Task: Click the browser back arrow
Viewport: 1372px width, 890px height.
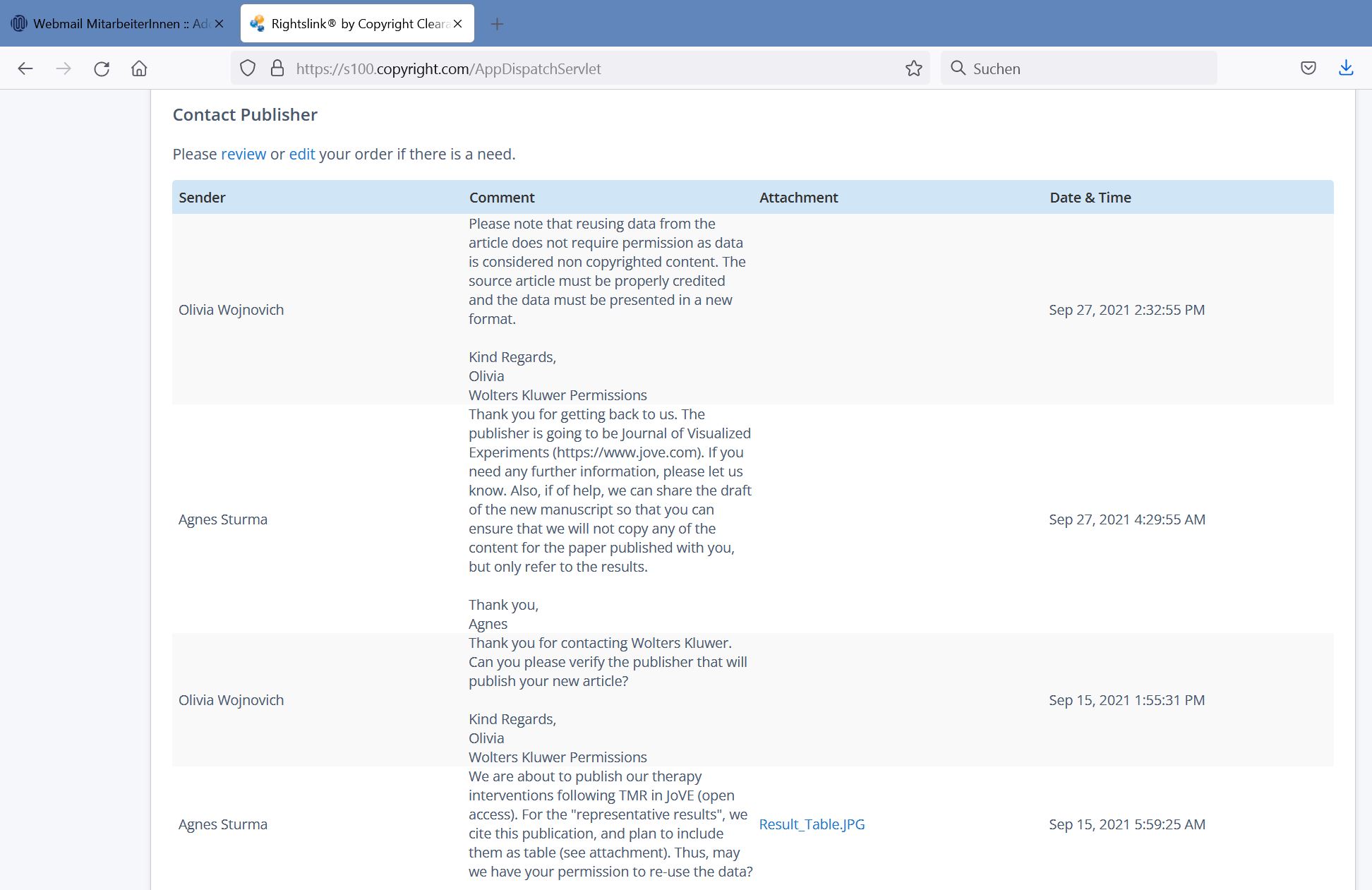Action: click(25, 68)
